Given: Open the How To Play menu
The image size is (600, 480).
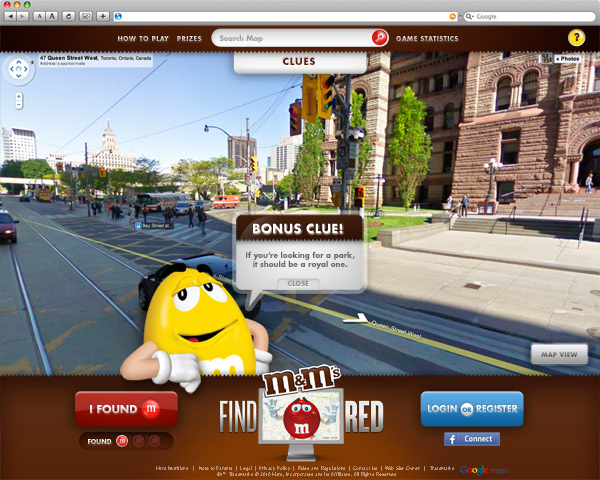Looking at the screenshot, I should [x=143, y=38].
